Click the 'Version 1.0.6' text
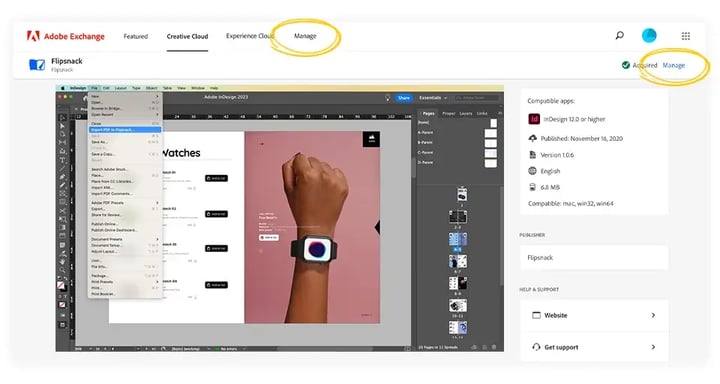This screenshot has width=720, height=384. (557, 155)
